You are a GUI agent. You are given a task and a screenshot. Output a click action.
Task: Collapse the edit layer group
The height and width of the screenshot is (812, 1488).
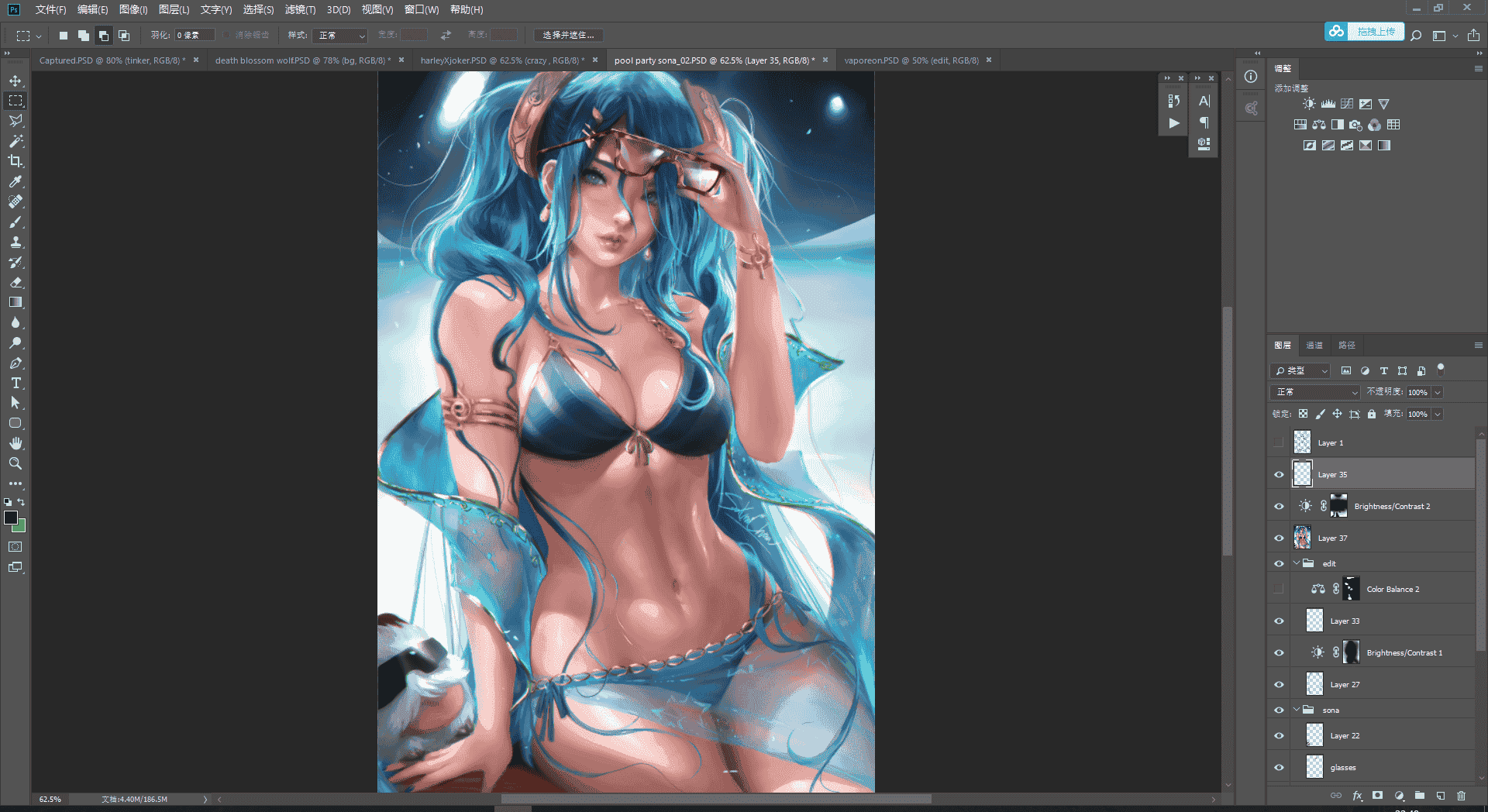[1297, 563]
